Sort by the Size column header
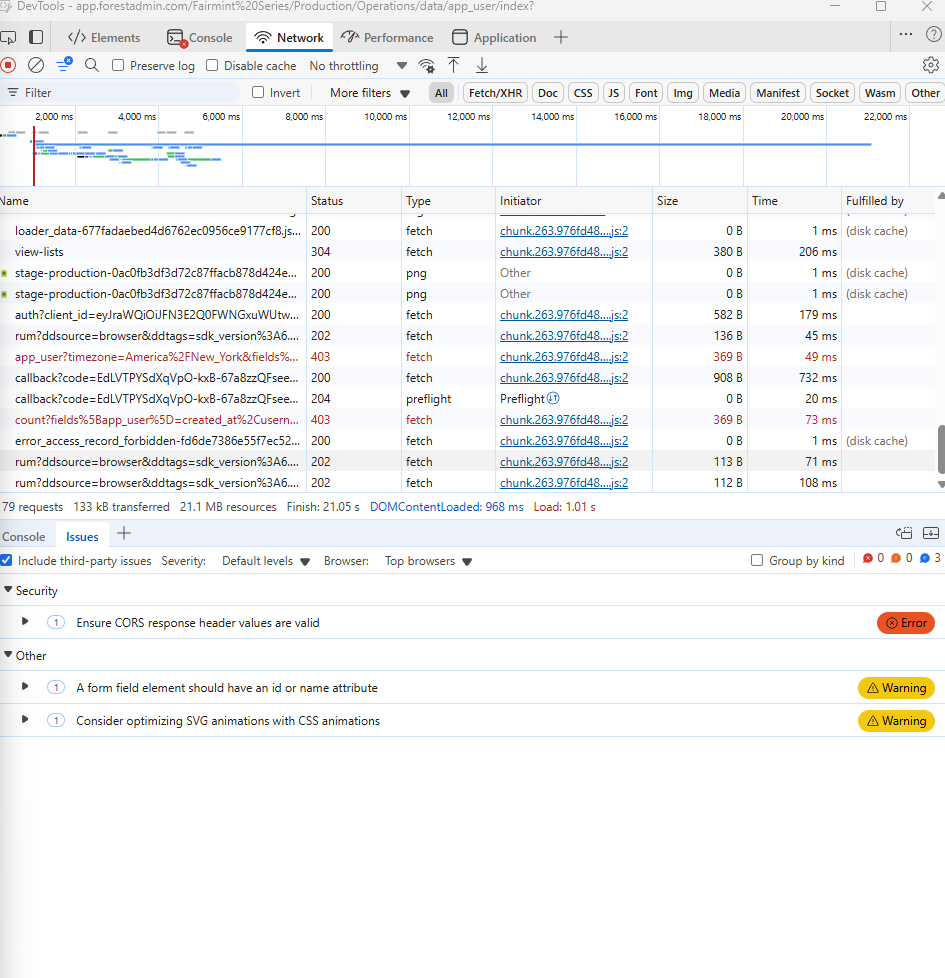Image resolution: width=945 pixels, height=978 pixels. (x=700, y=201)
